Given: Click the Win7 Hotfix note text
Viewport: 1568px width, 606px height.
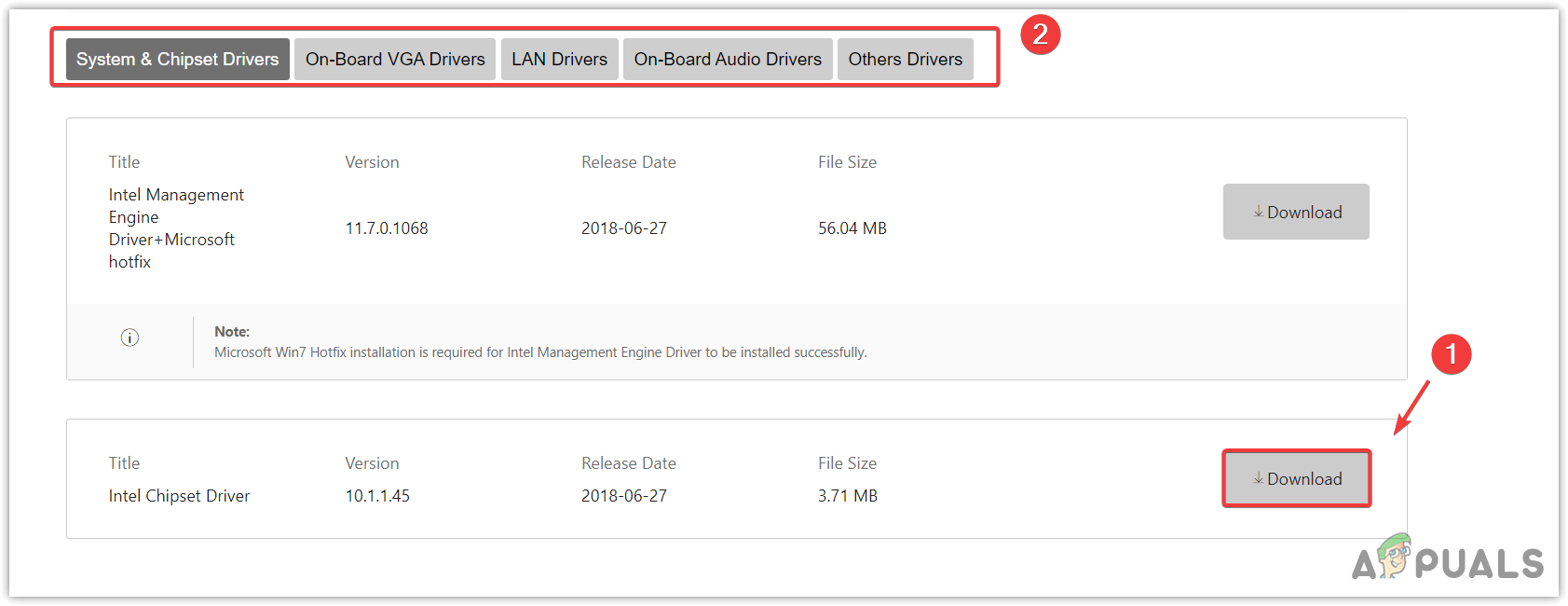Looking at the screenshot, I should [540, 352].
